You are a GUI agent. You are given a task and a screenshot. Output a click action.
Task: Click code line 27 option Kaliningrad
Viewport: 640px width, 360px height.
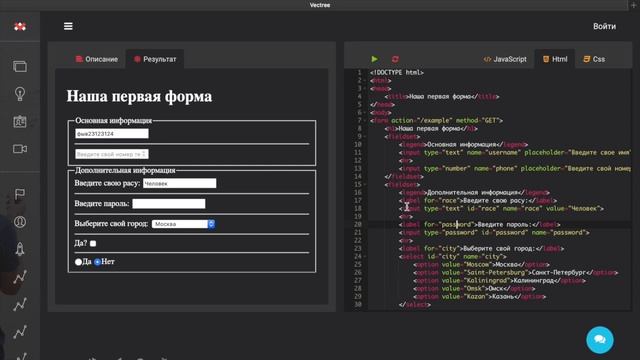pyautogui.click(x=500, y=280)
